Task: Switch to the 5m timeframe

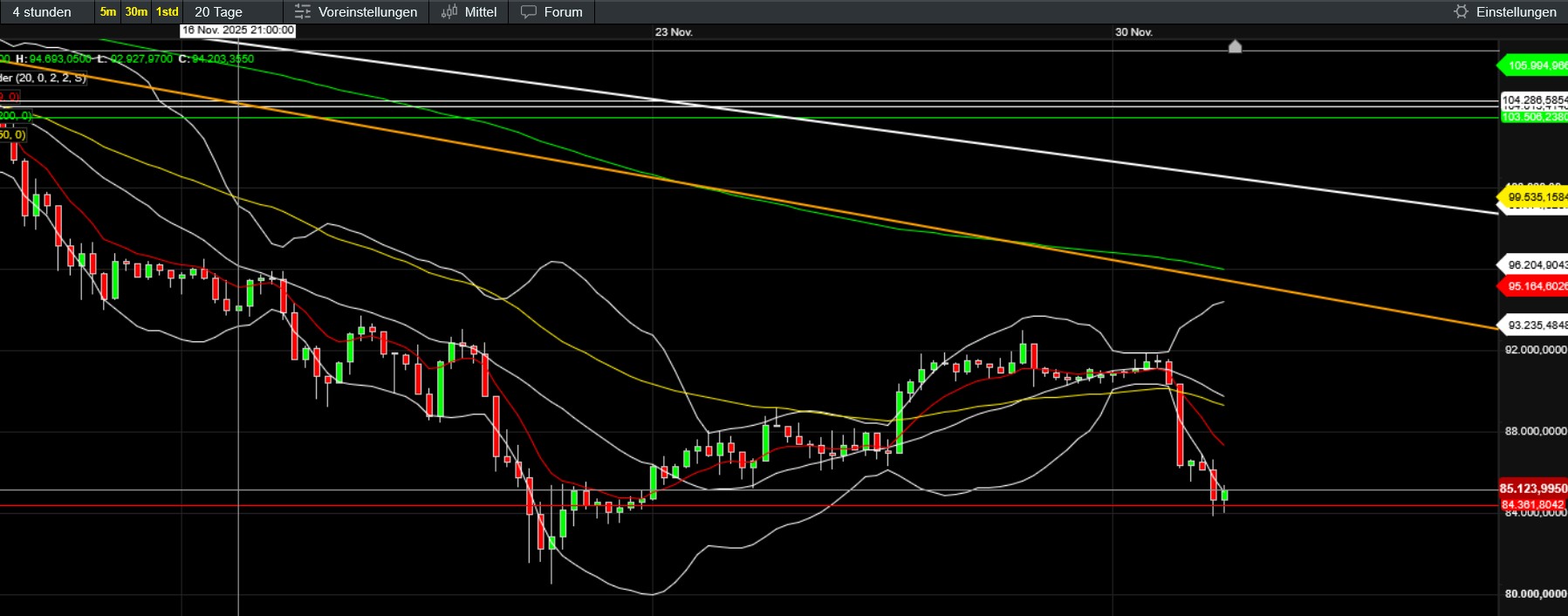Action: [108, 12]
